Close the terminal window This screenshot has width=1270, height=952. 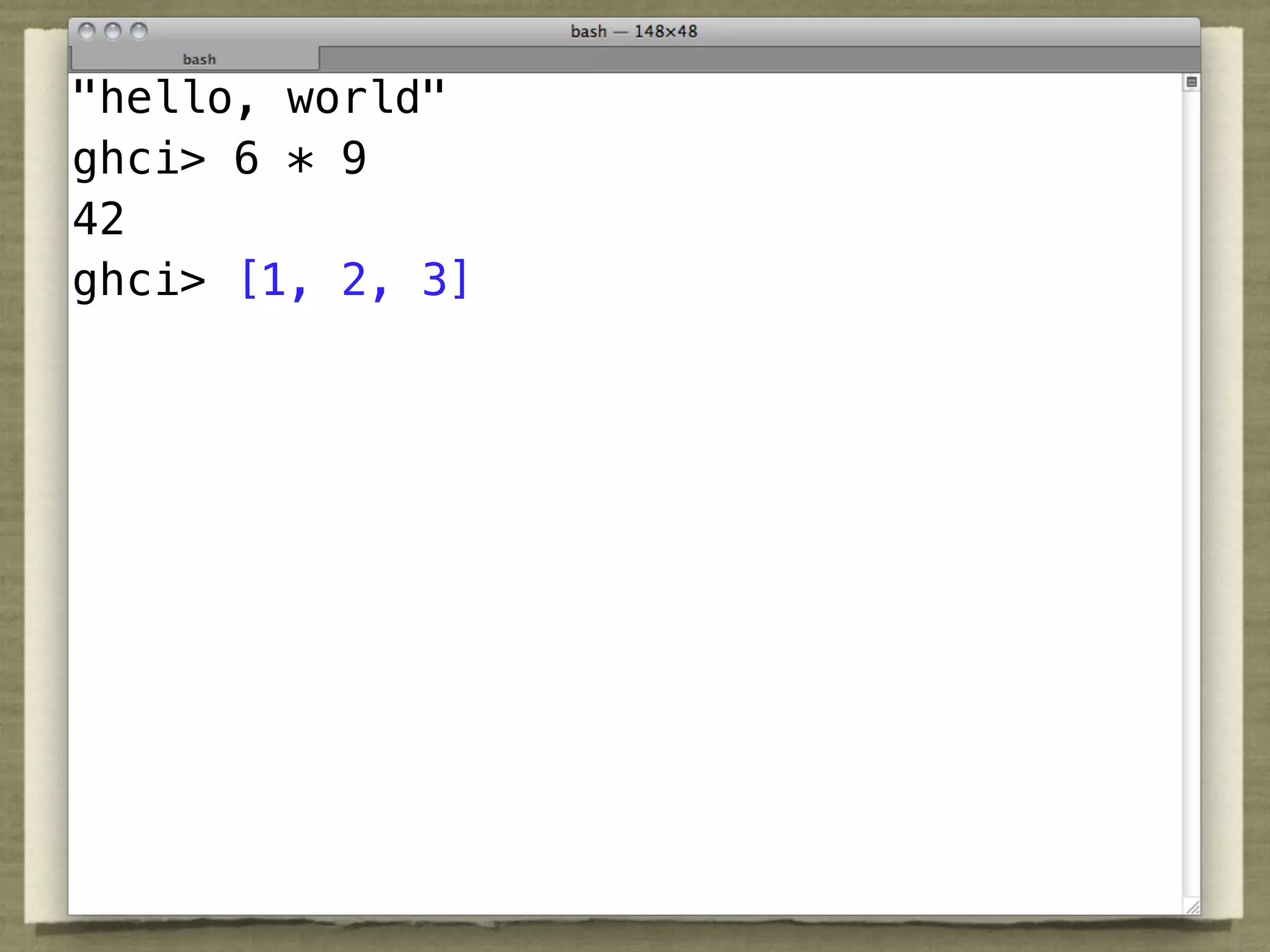click(x=87, y=31)
